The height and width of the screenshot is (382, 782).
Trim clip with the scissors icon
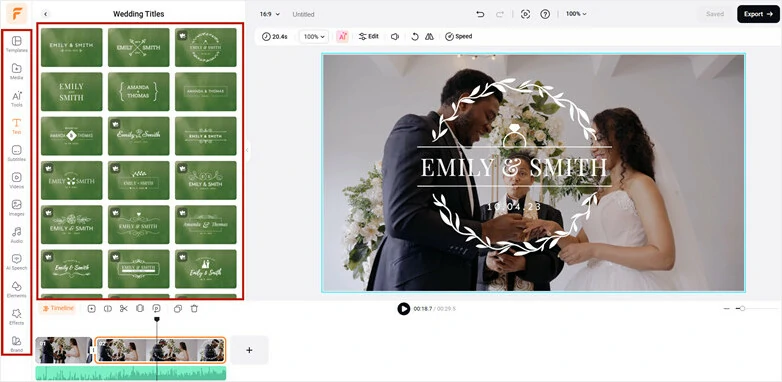click(124, 309)
